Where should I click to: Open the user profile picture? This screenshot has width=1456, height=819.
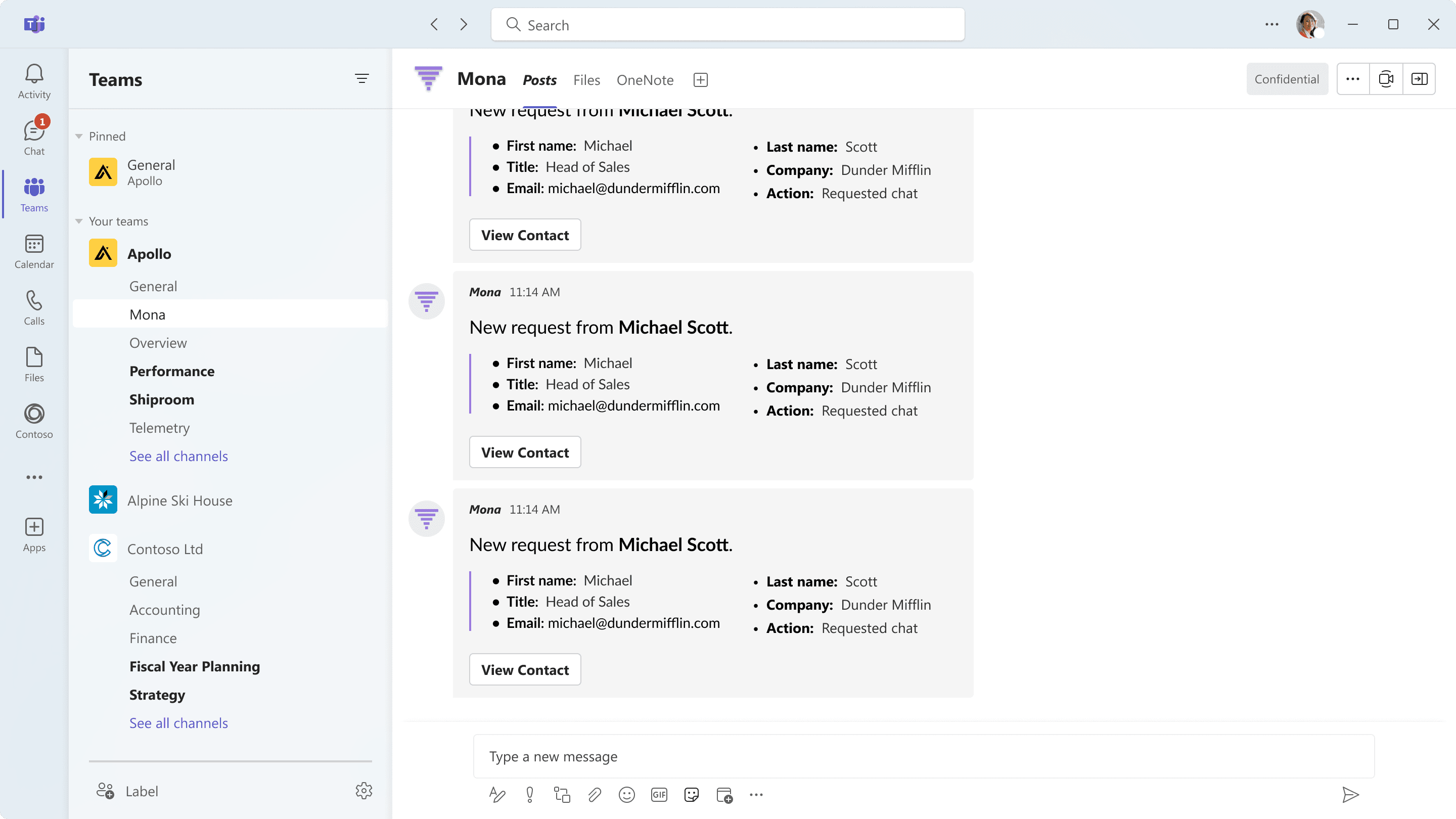click(x=1310, y=24)
